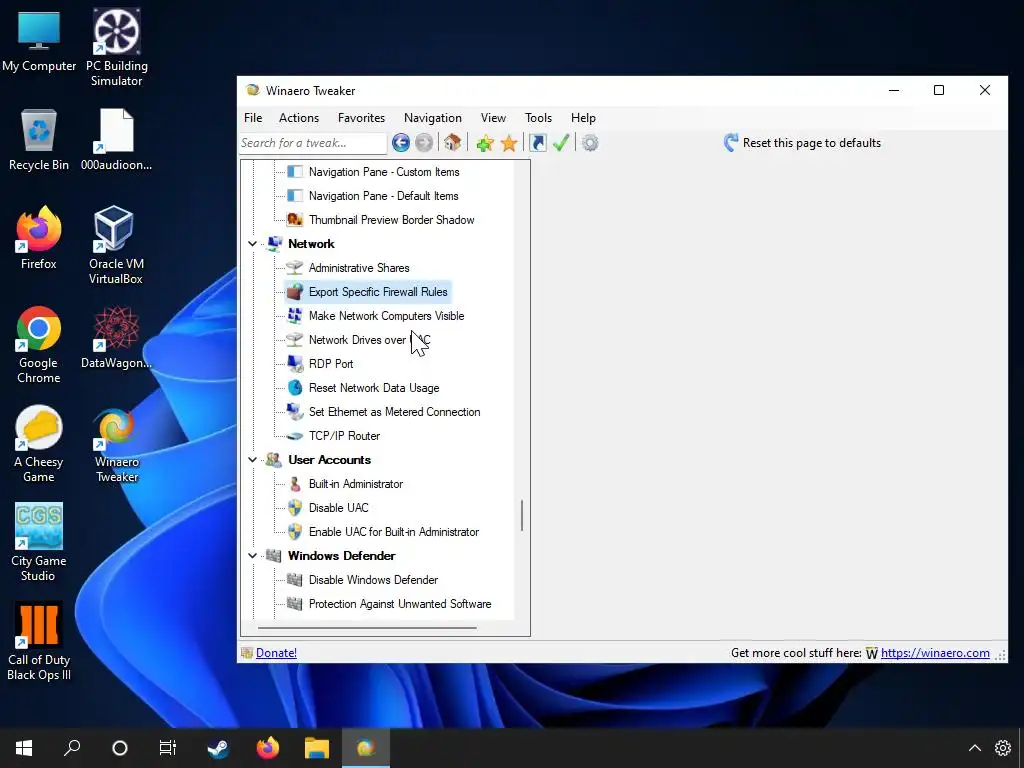
Task: Open the Actions menu
Action: point(298,118)
